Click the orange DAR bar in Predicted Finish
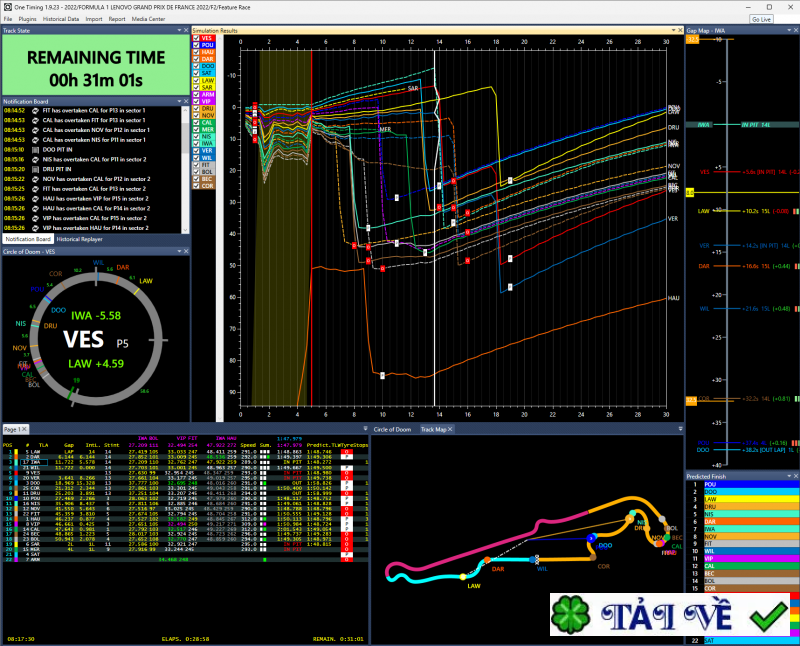The height and width of the screenshot is (646, 800). 751,521
